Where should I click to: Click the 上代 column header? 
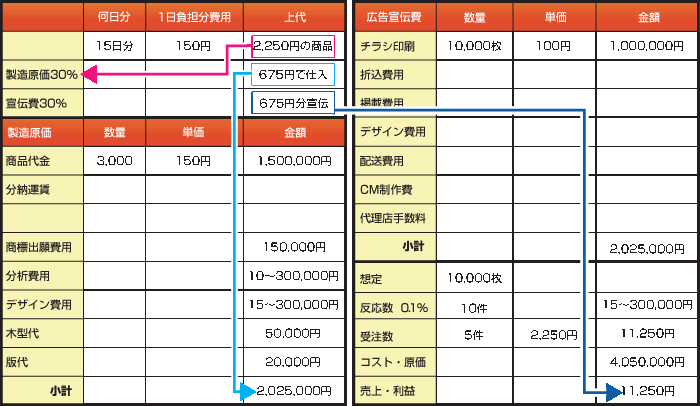click(294, 17)
